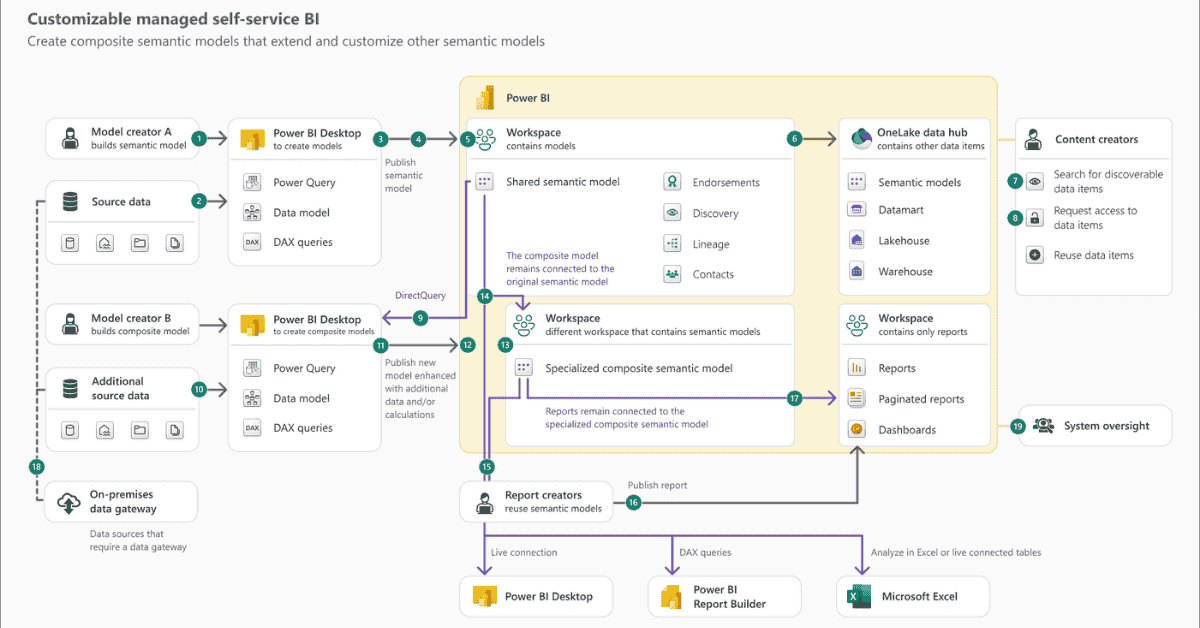Click the Endorsements icon
The width and height of the screenshot is (1200, 628).
click(x=672, y=182)
